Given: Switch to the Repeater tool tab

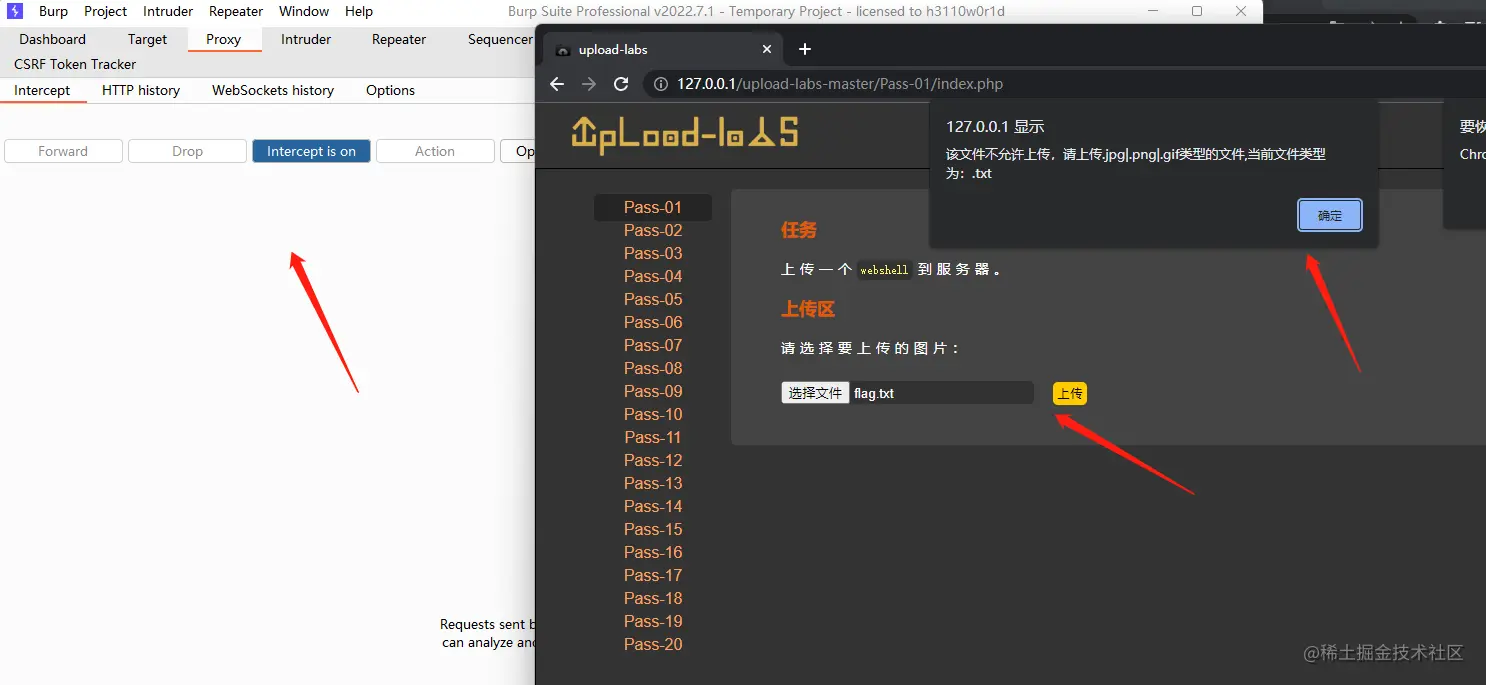Looking at the screenshot, I should [x=399, y=39].
